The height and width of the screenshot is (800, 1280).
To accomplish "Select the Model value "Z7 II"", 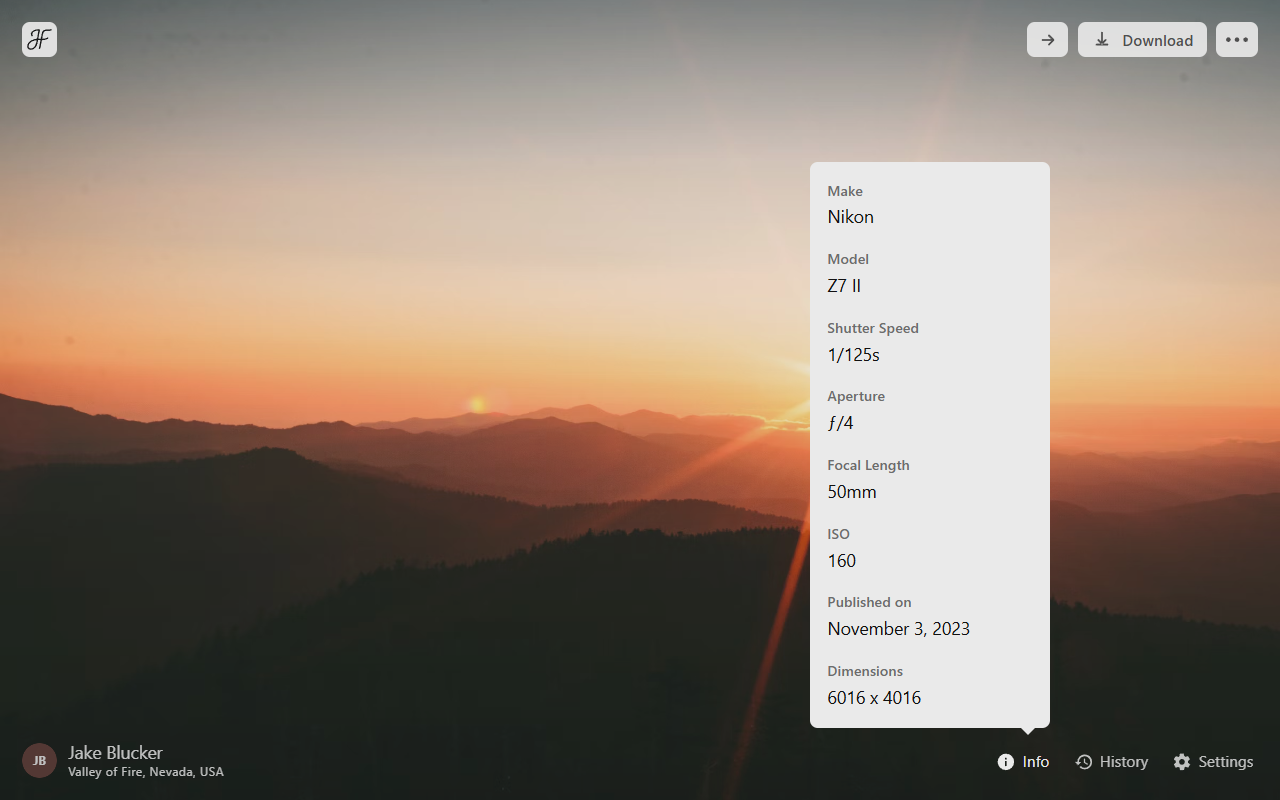I will pyautogui.click(x=844, y=286).
